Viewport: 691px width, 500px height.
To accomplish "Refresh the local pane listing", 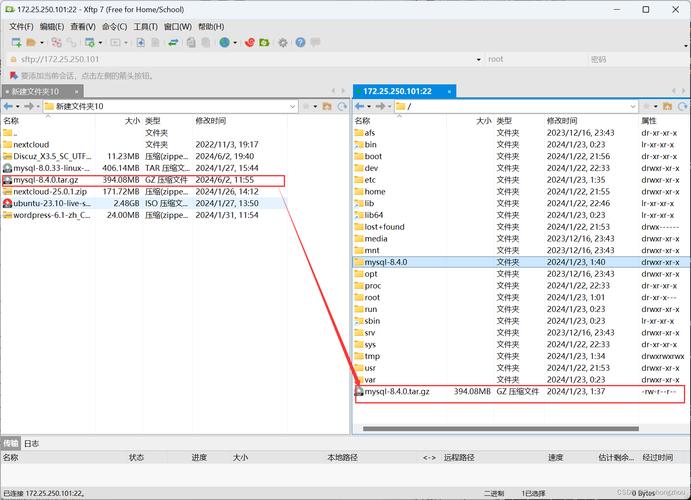I will click(x=342, y=106).
